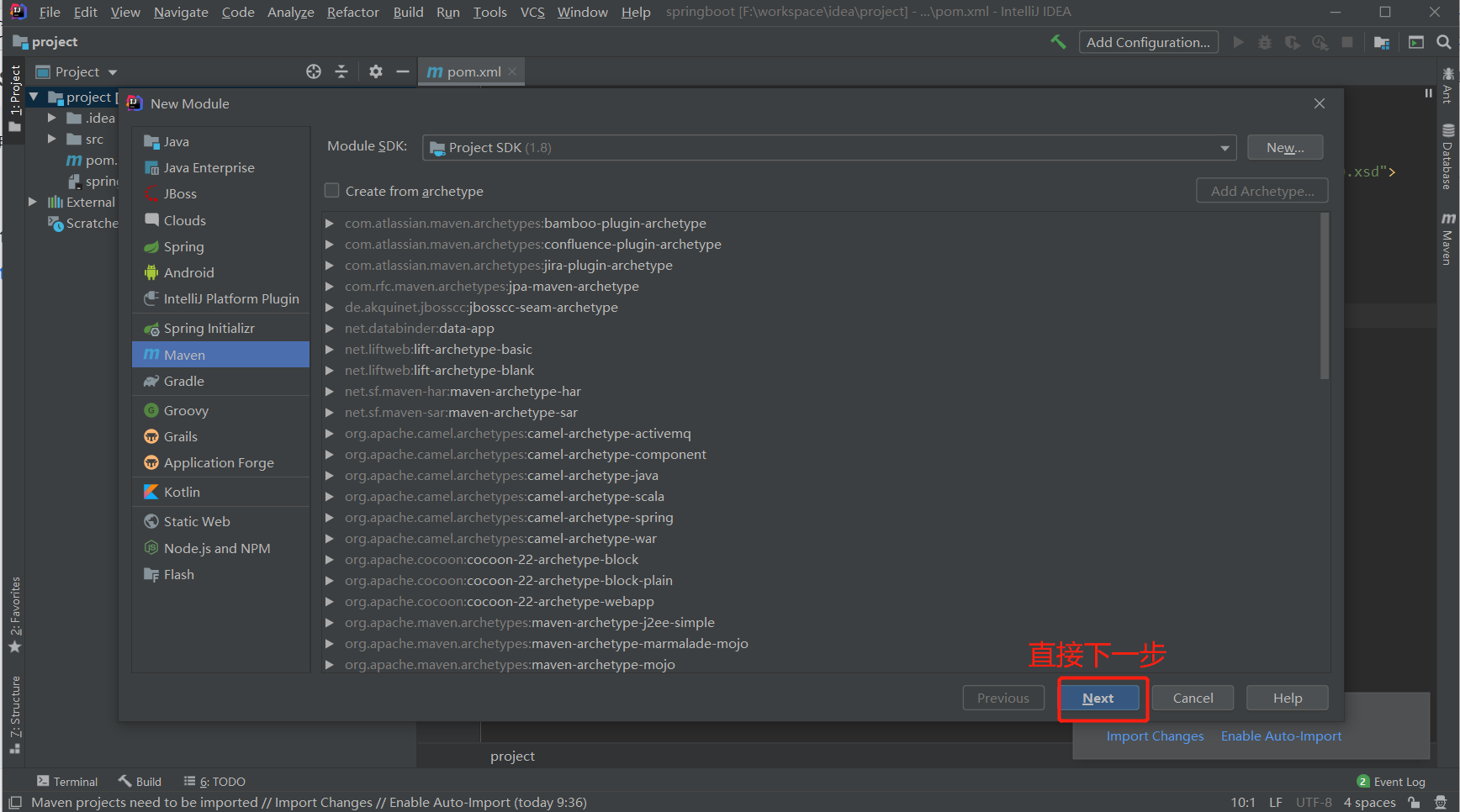Open the Build tool window tab
The image size is (1460, 812).
tap(140, 782)
